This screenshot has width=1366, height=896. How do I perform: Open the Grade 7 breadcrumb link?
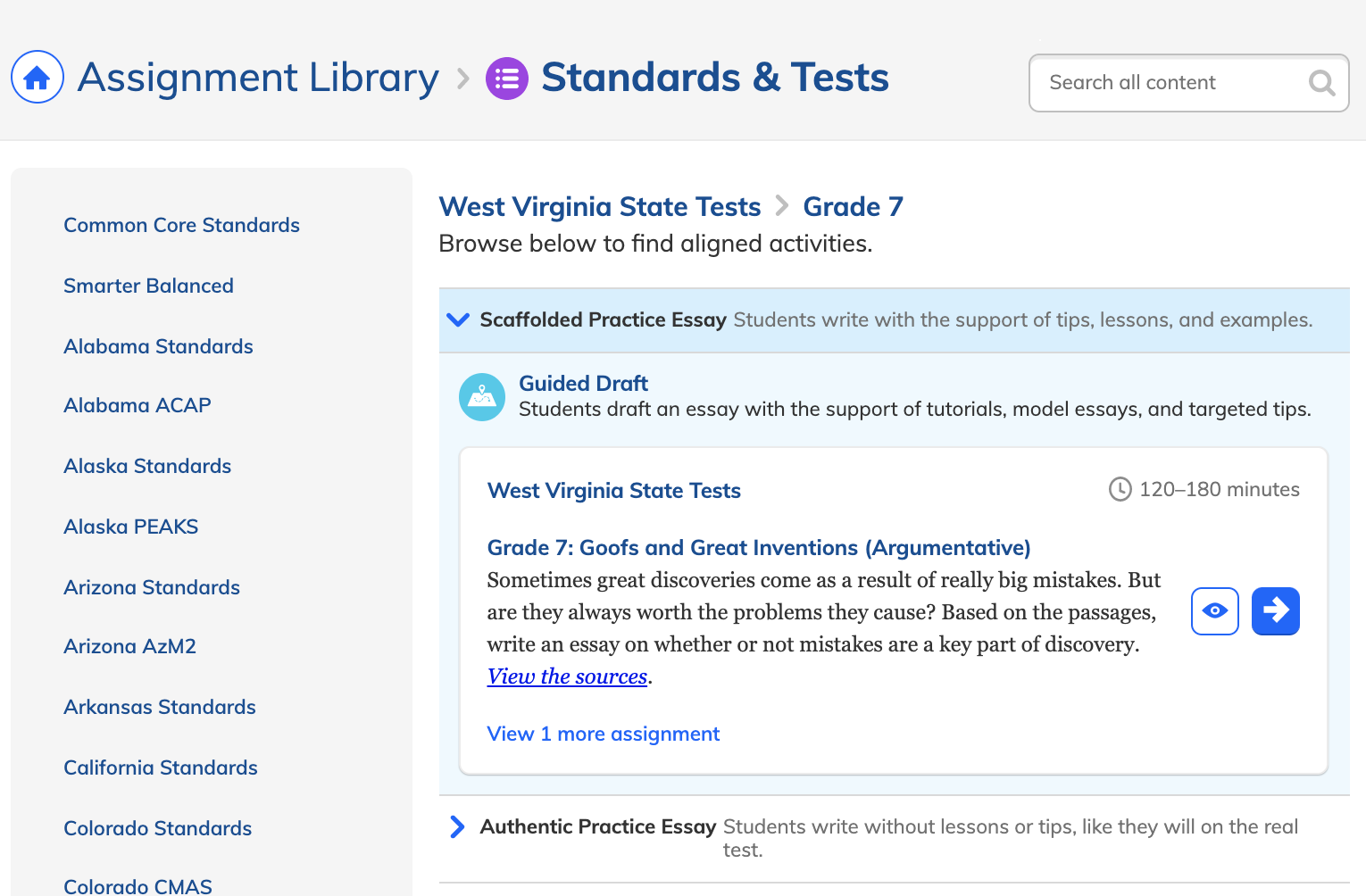pyautogui.click(x=854, y=207)
